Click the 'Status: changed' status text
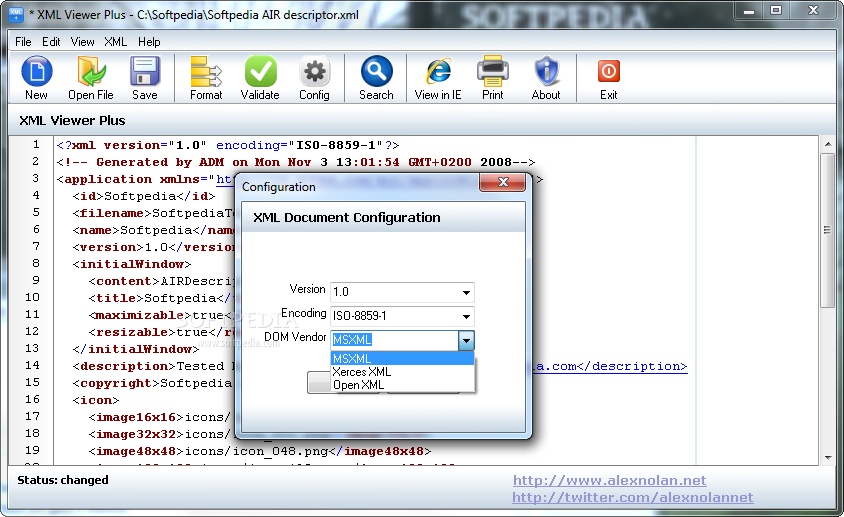 62,480
